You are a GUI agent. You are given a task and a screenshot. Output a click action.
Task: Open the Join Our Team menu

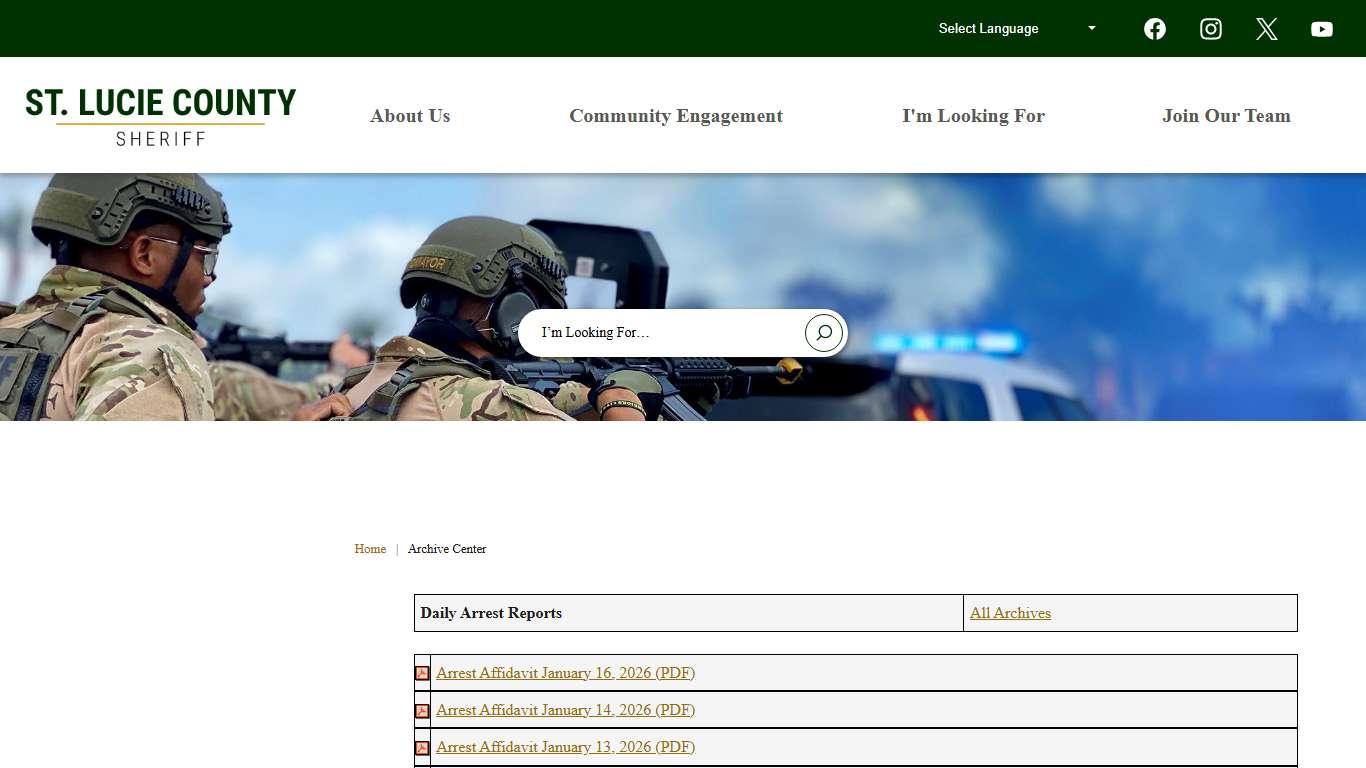[1226, 115]
